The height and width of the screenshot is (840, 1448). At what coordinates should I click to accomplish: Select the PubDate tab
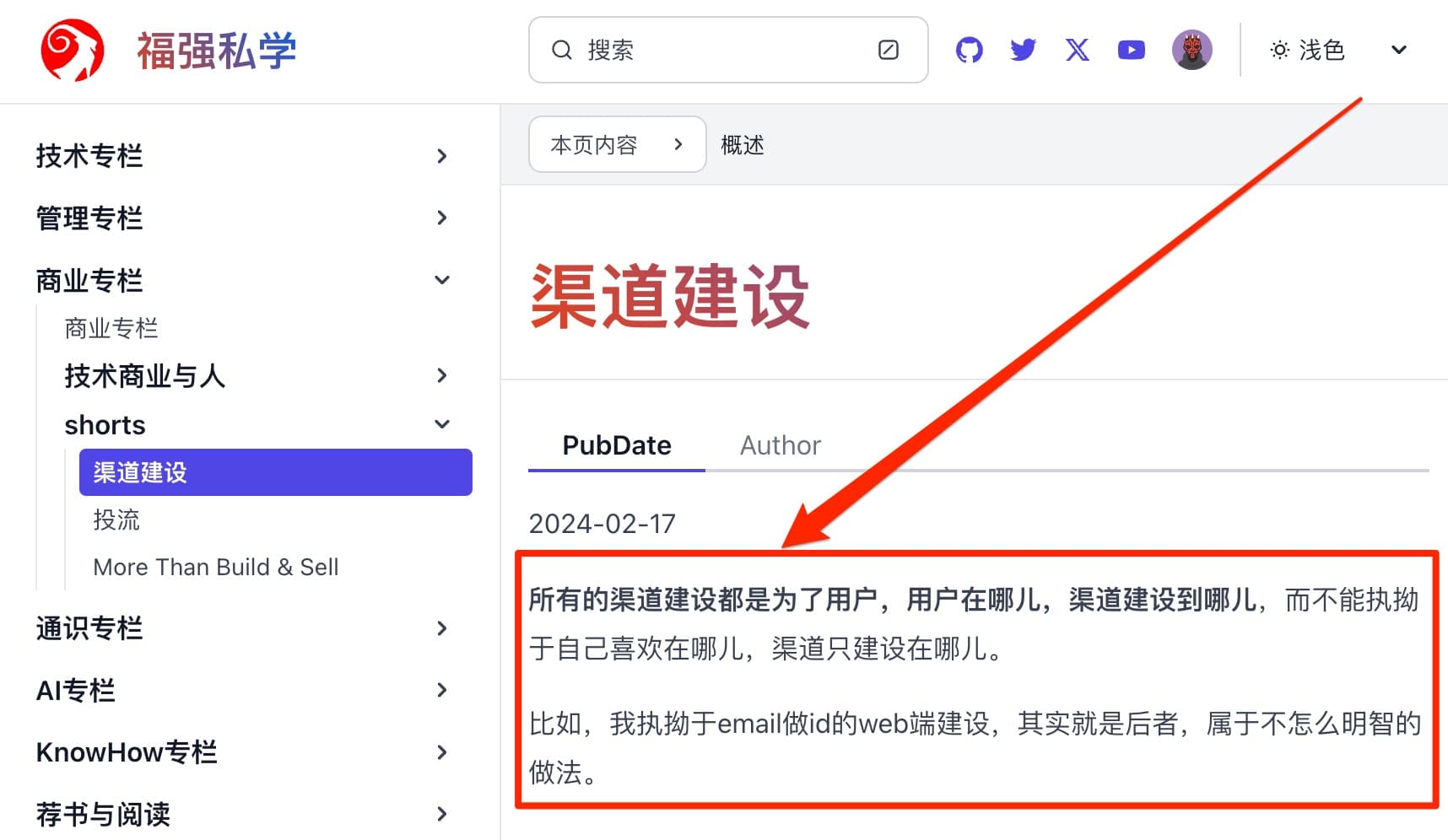coord(617,445)
